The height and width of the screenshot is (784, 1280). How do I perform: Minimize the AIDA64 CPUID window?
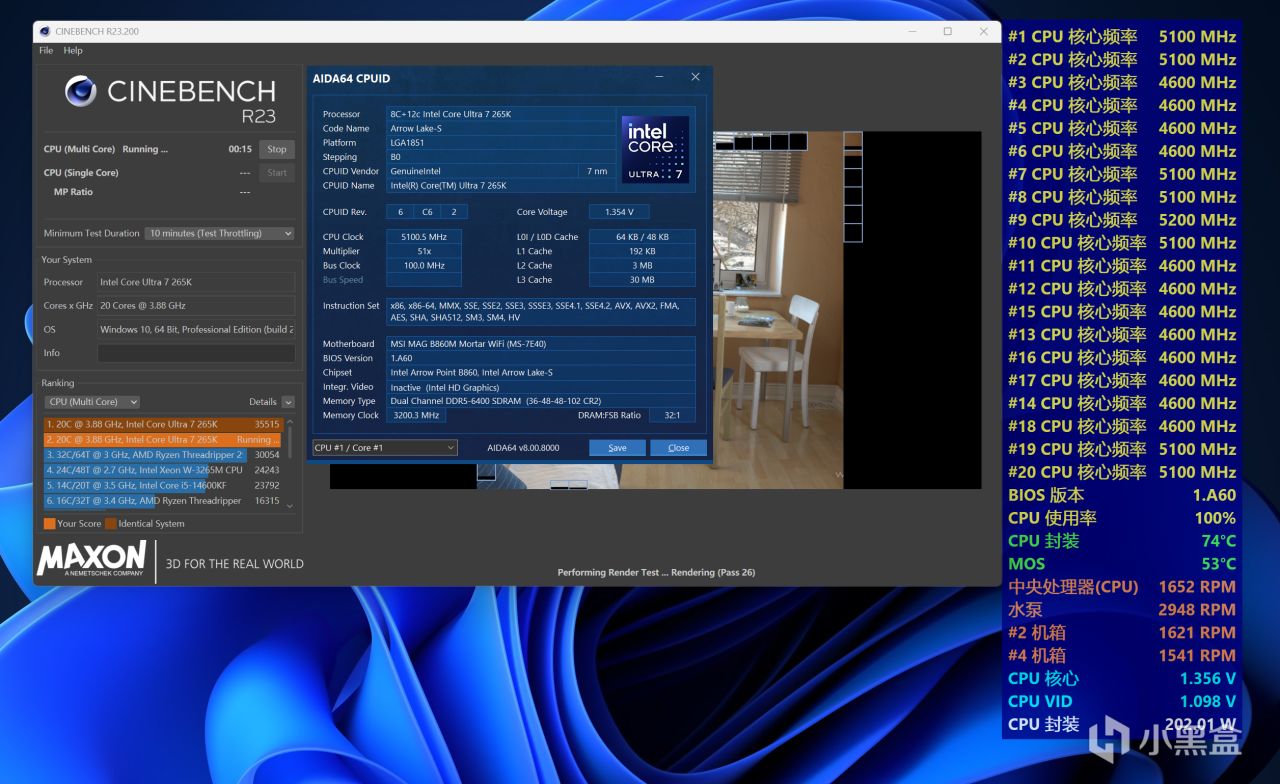click(x=660, y=77)
